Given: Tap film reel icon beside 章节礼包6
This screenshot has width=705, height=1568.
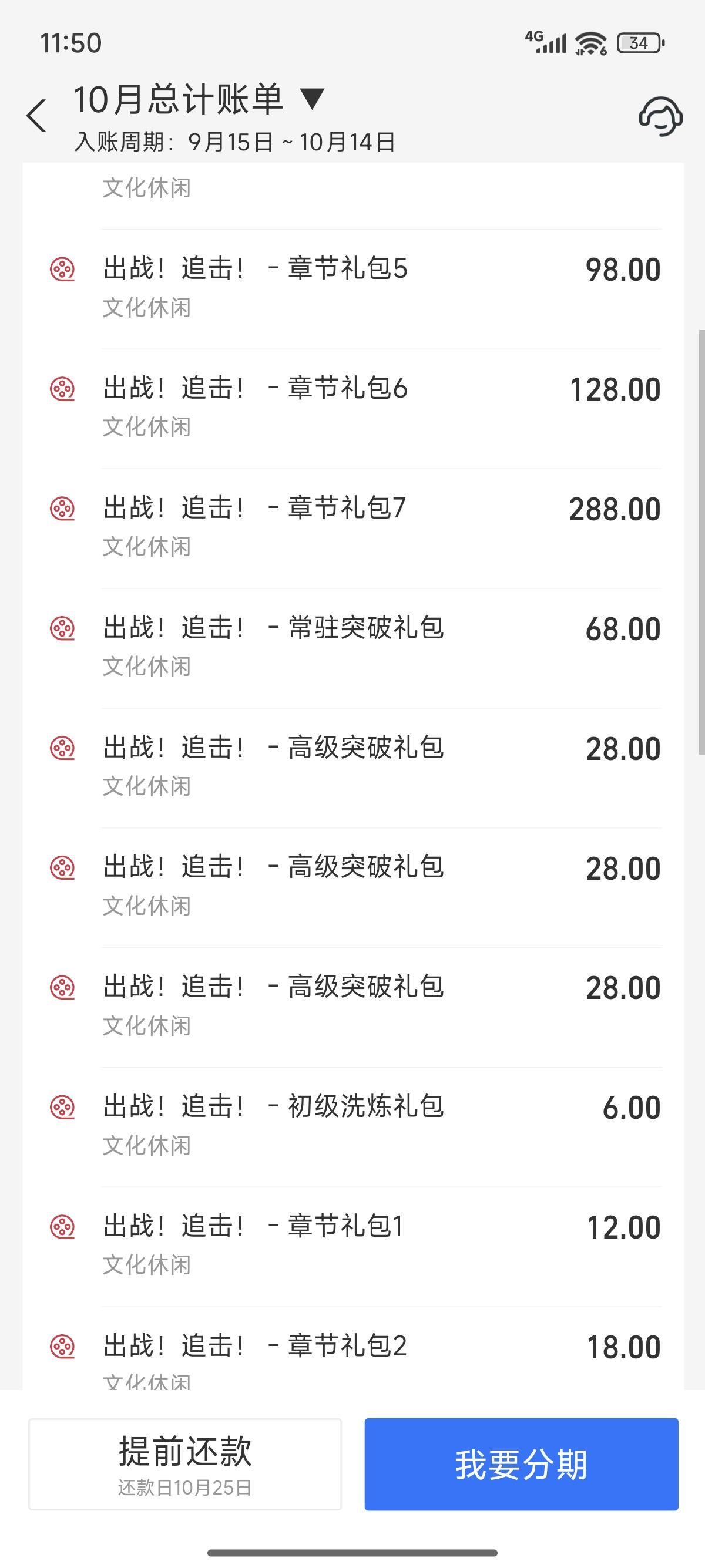Looking at the screenshot, I should [x=62, y=389].
